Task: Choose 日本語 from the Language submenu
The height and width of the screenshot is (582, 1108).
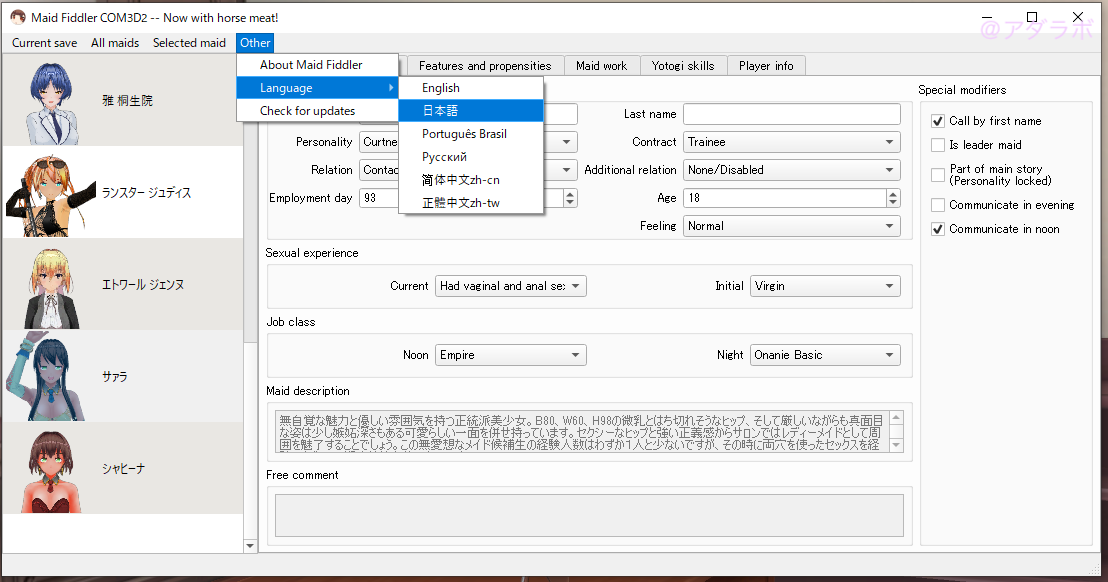Action: point(440,111)
